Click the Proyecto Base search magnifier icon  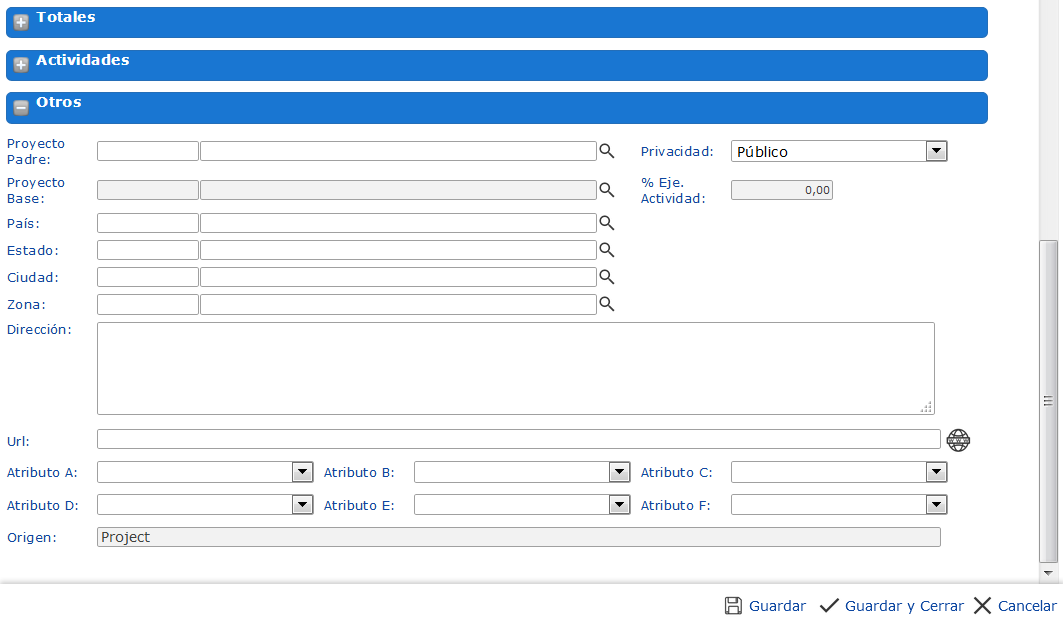click(606, 190)
